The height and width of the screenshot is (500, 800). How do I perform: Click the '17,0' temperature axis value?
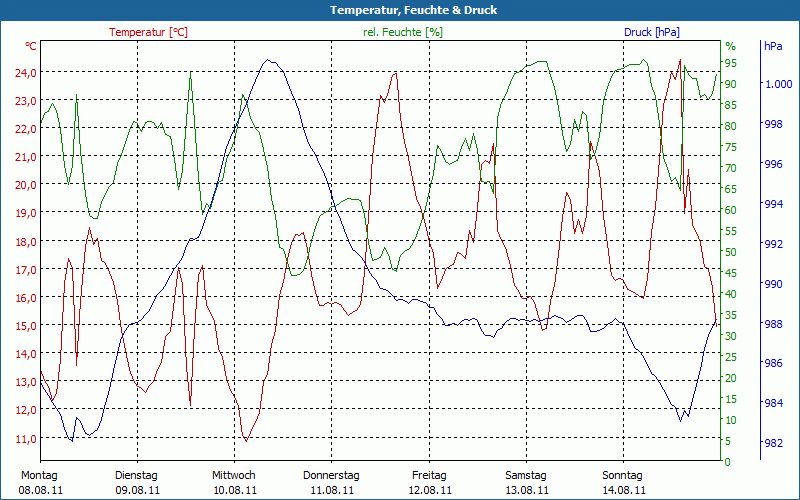tap(26, 270)
